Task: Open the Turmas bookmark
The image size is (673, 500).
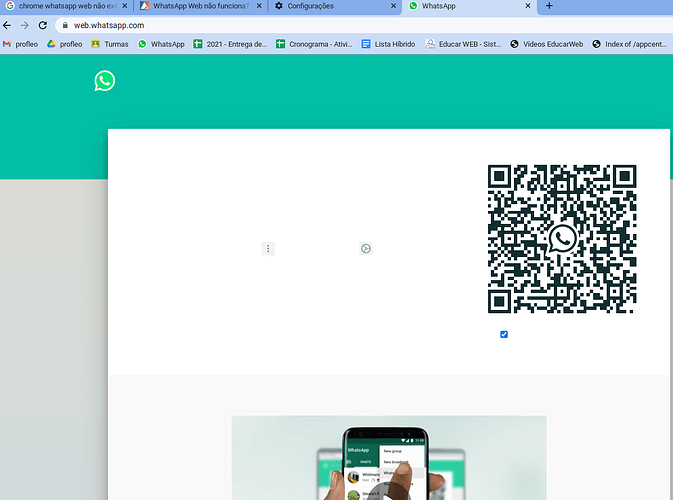Action: [x=110, y=44]
